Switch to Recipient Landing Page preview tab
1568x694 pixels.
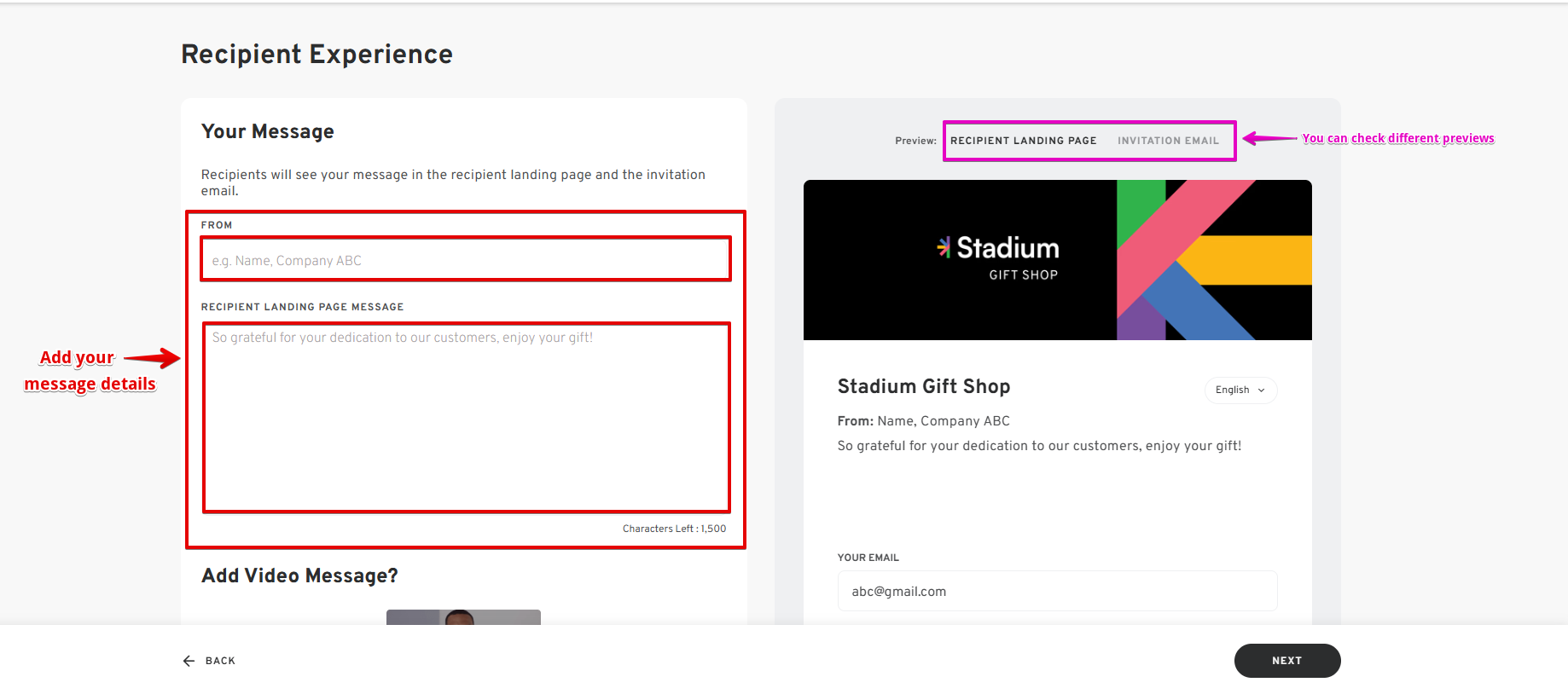(1023, 141)
